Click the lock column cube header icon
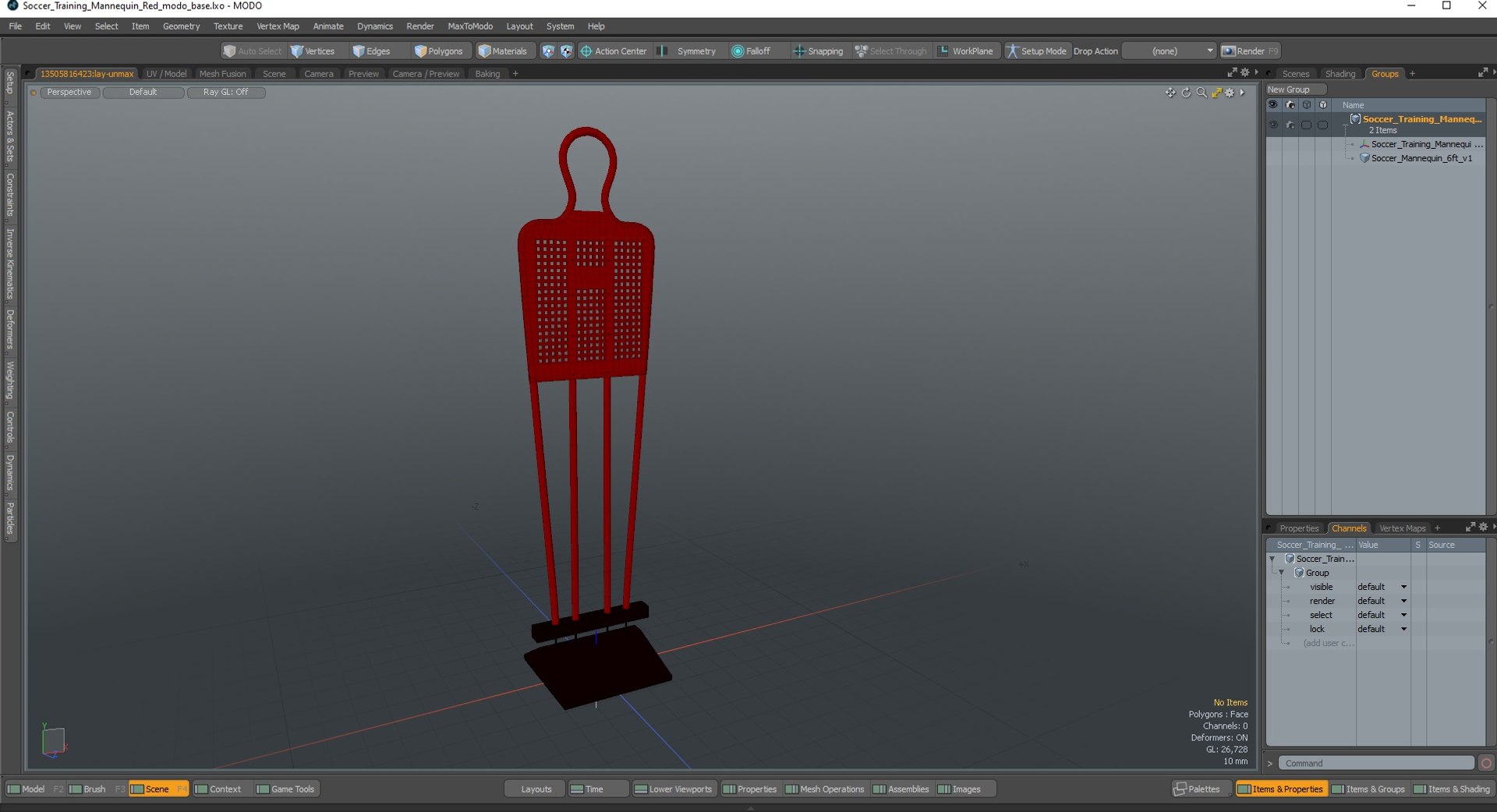1497x812 pixels. (1323, 105)
